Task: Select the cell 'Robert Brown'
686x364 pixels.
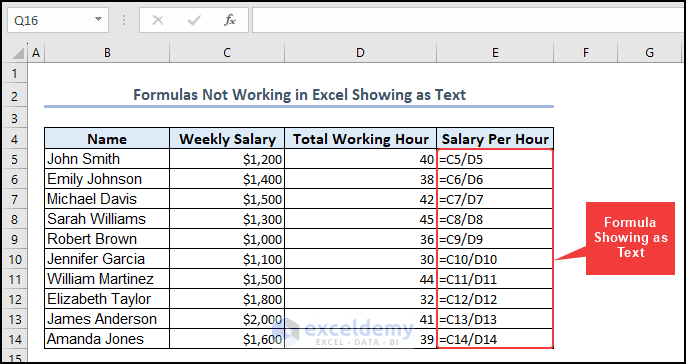Action: click(x=107, y=239)
